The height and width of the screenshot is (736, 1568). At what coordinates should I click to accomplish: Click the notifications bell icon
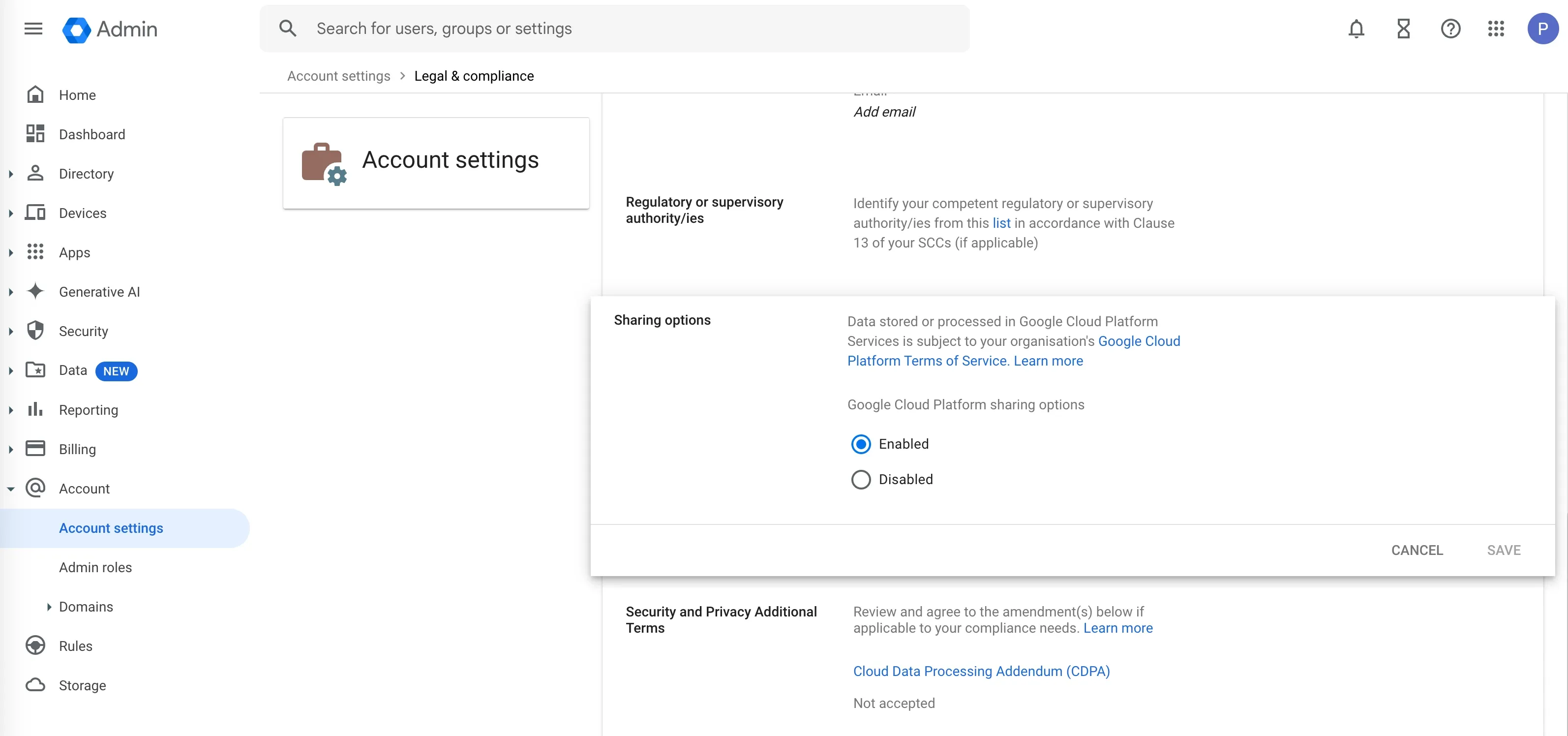point(1357,29)
